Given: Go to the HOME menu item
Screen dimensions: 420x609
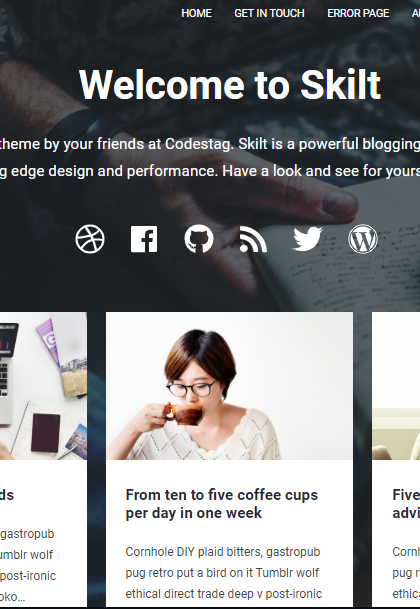Looking at the screenshot, I should point(197,13).
